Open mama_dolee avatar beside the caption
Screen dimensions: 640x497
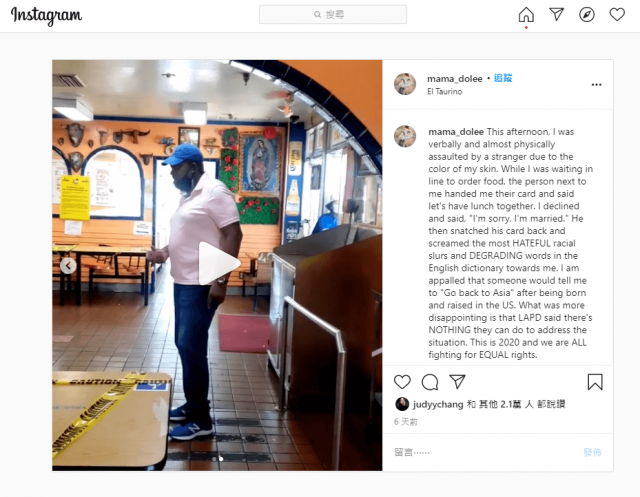tap(405, 136)
